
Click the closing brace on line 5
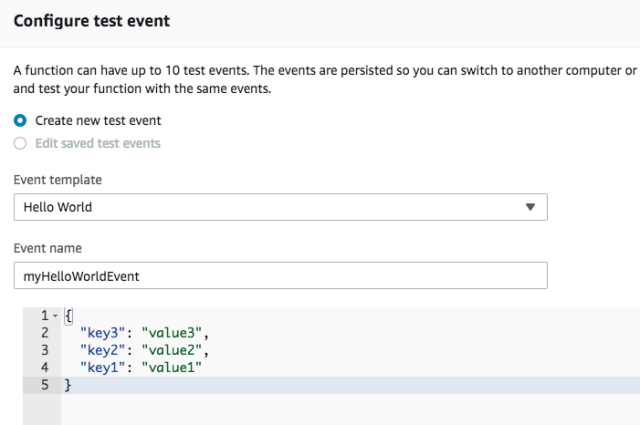pos(68,385)
